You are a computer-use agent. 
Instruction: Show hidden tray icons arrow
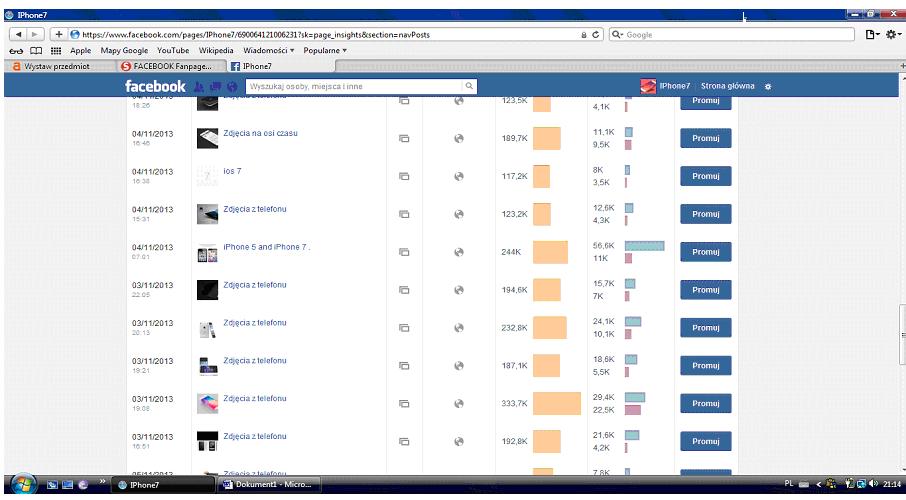[818, 484]
